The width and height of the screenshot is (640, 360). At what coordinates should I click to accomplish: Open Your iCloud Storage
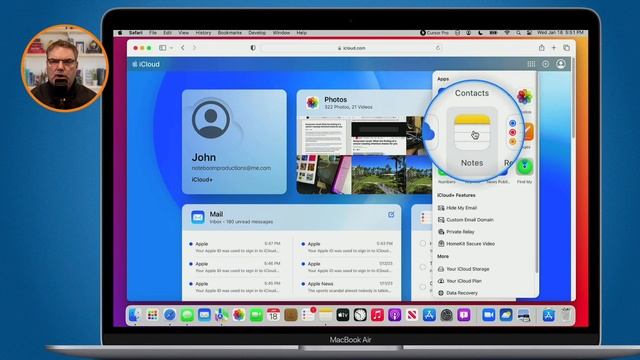(x=463, y=269)
